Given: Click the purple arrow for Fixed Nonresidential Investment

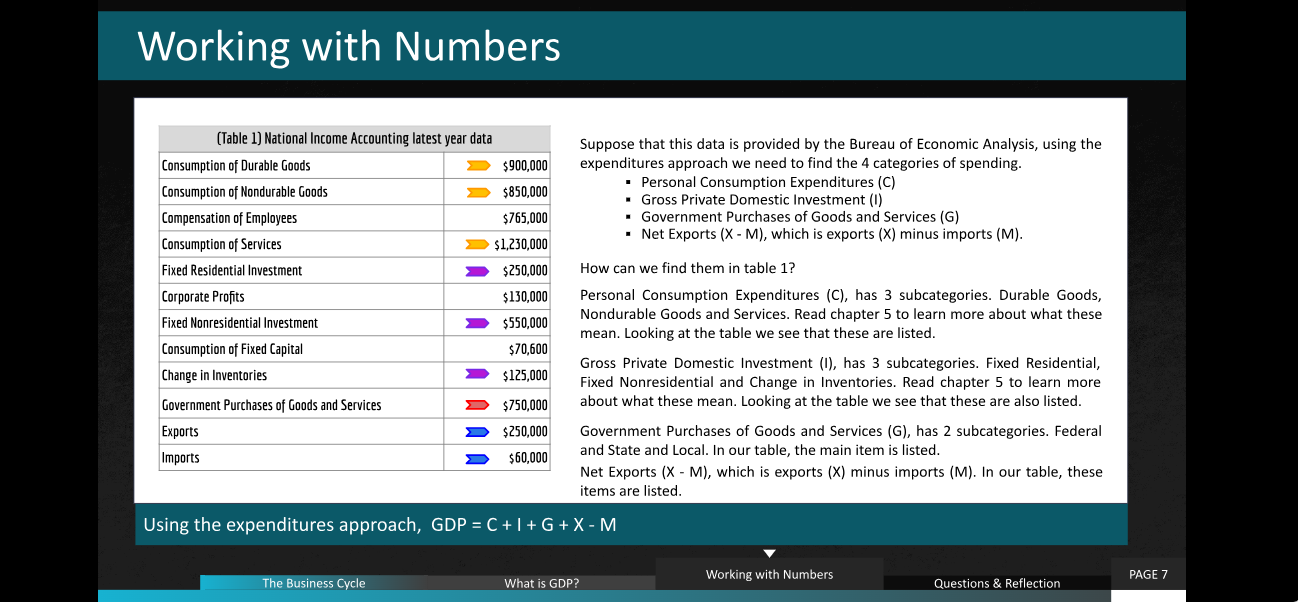Looking at the screenshot, I should (478, 323).
